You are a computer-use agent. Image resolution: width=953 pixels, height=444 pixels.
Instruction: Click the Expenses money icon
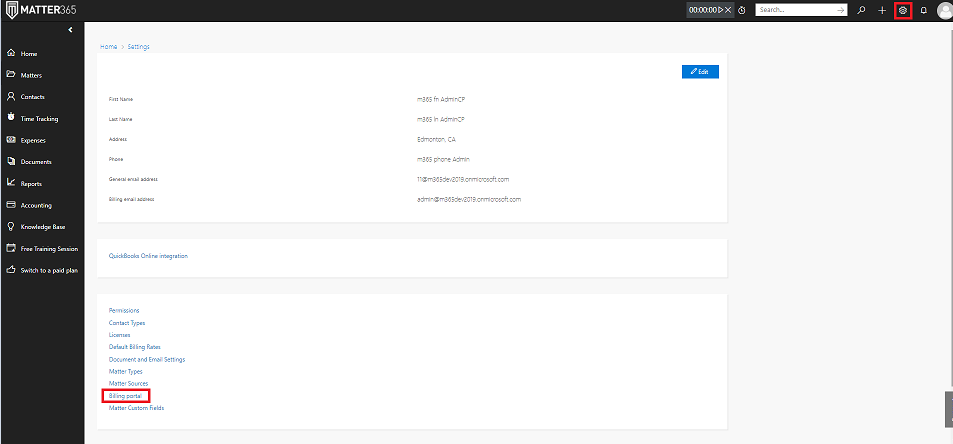10,140
